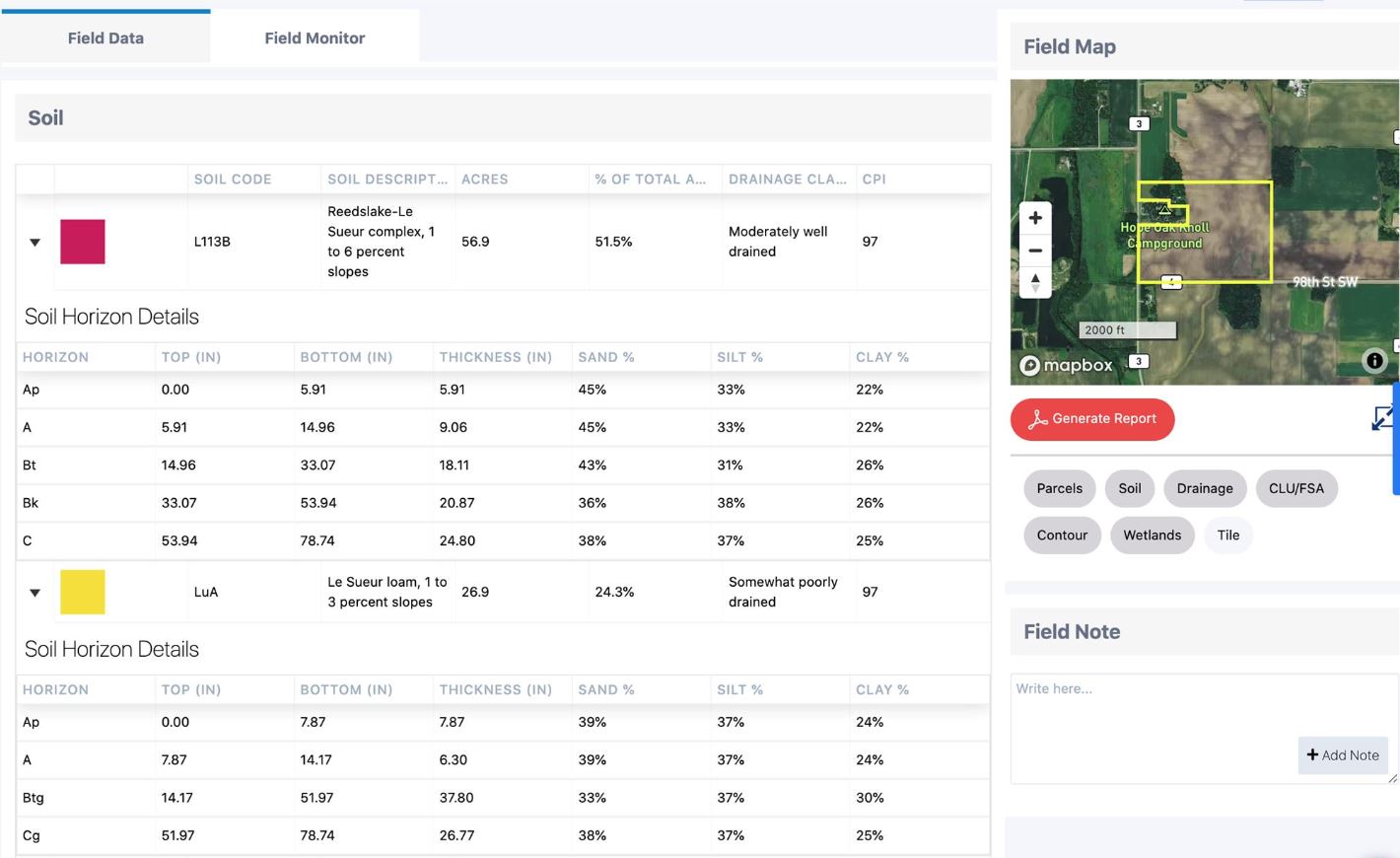Image resolution: width=1400 pixels, height=858 pixels.
Task: Switch to the Field Monitor tab
Action: (315, 37)
